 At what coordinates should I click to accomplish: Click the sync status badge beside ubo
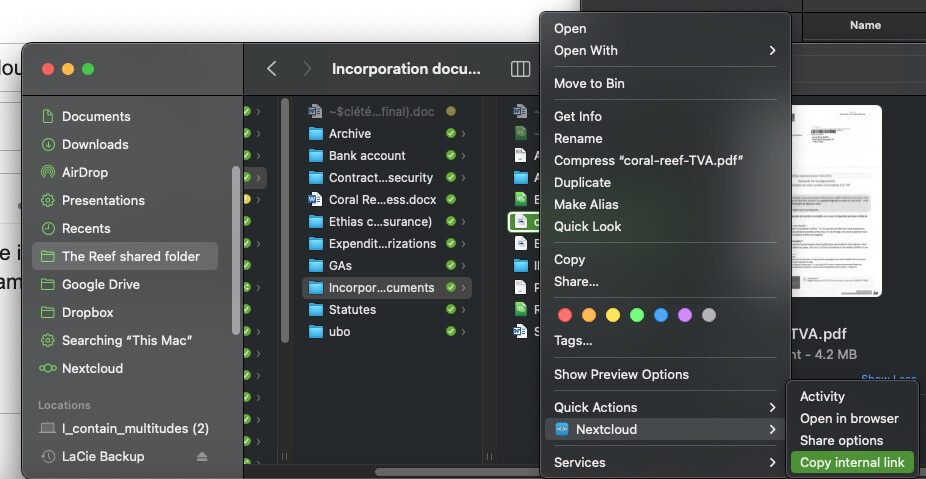(451, 332)
